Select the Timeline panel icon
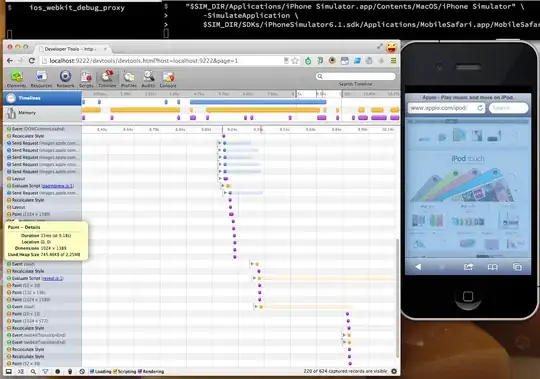Viewport: 540px width, 379px height. click(x=107, y=79)
